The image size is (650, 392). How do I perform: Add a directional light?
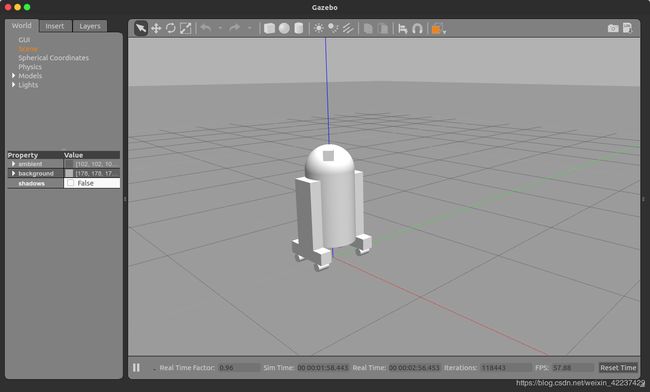tap(348, 28)
